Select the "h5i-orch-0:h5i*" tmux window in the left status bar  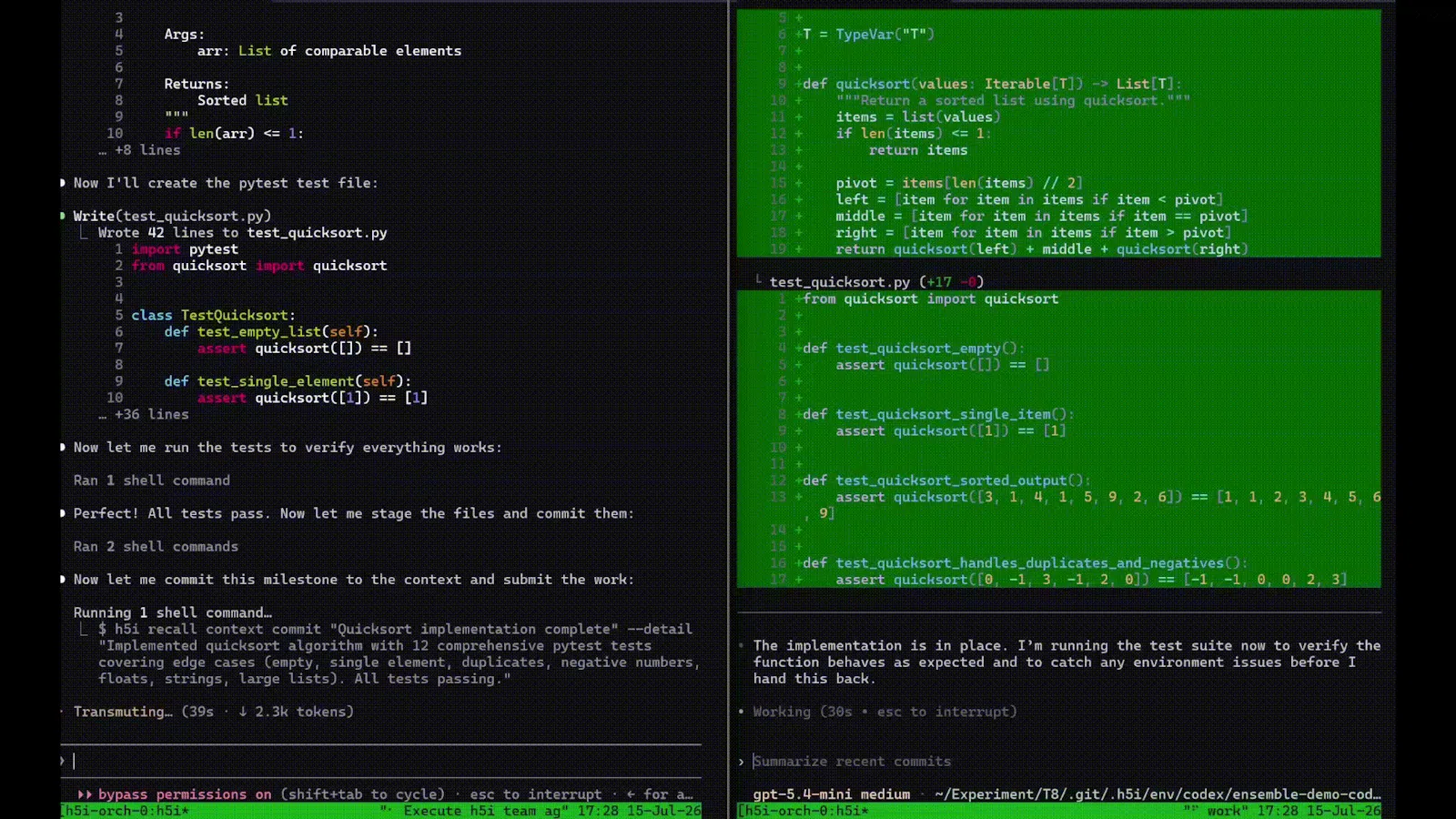tap(125, 811)
